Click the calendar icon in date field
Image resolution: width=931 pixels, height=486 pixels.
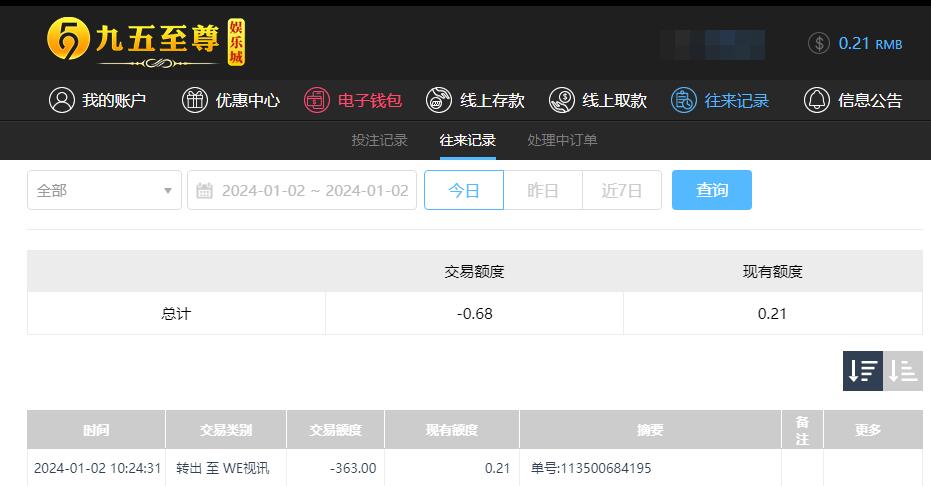204,190
